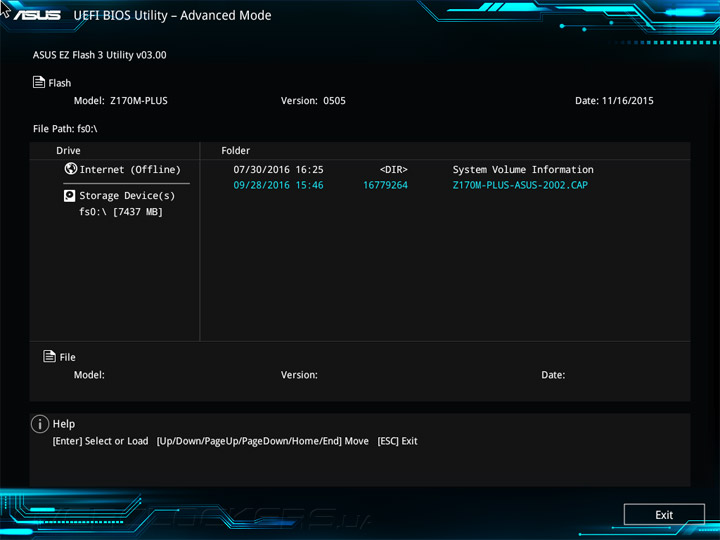Click the Model: Z170M-PLUS text
This screenshot has height=540, width=720.
(x=121, y=101)
